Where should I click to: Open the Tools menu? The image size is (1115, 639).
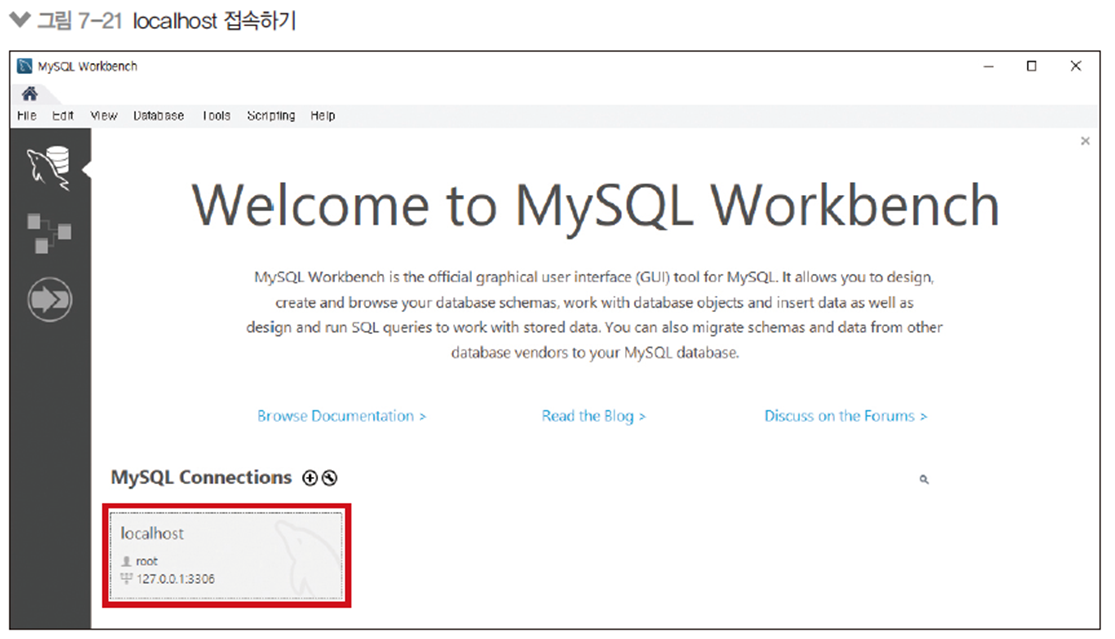coord(216,115)
